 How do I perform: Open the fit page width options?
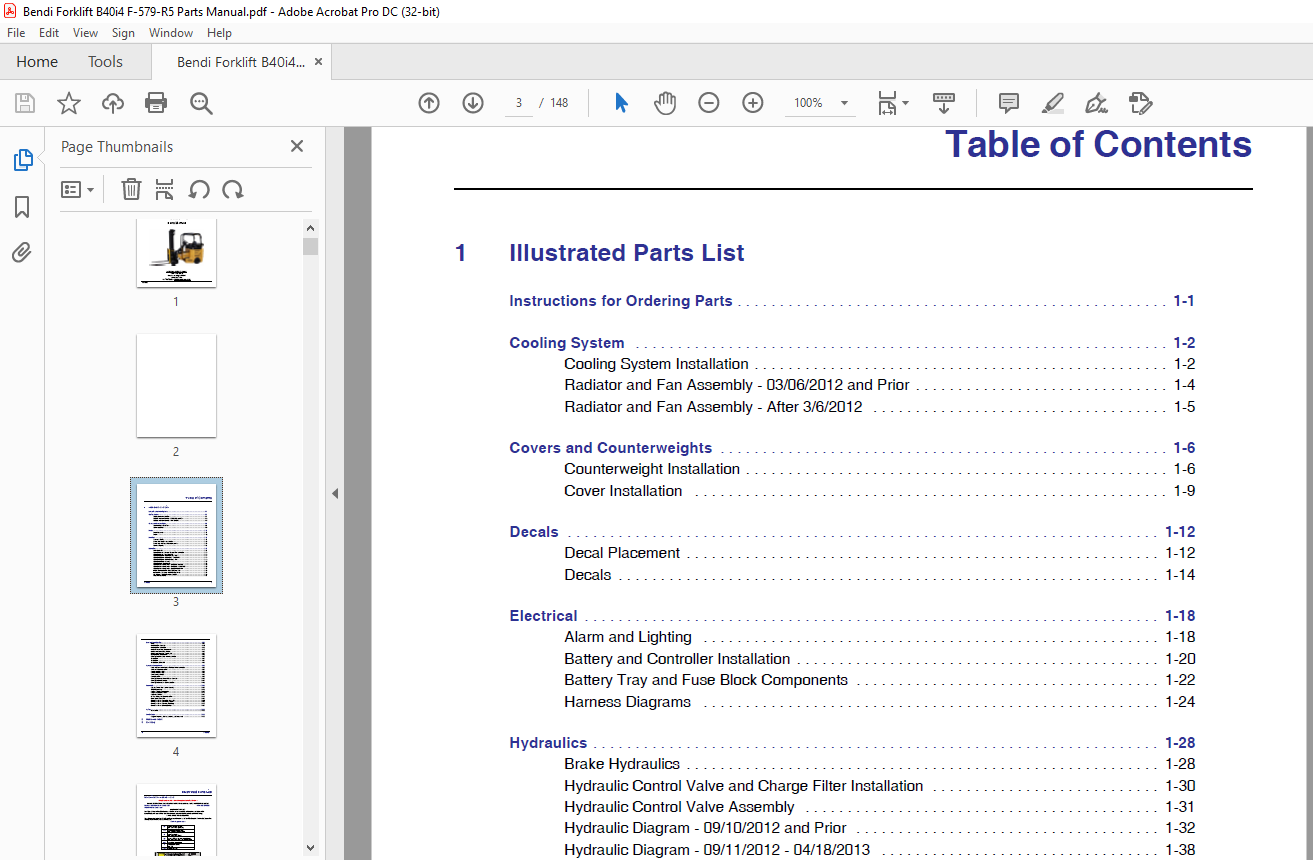(x=892, y=103)
